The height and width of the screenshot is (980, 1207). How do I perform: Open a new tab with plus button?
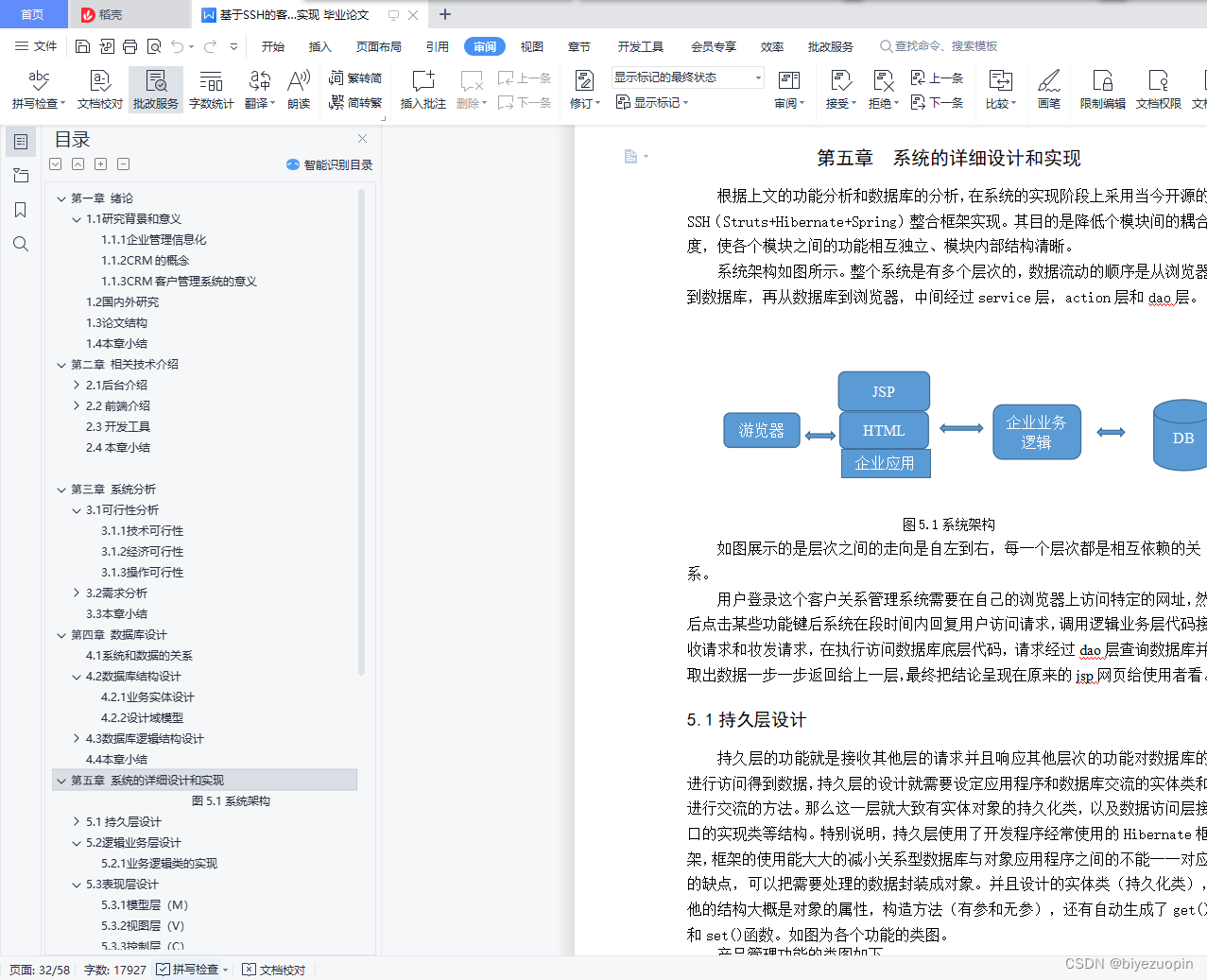(445, 14)
